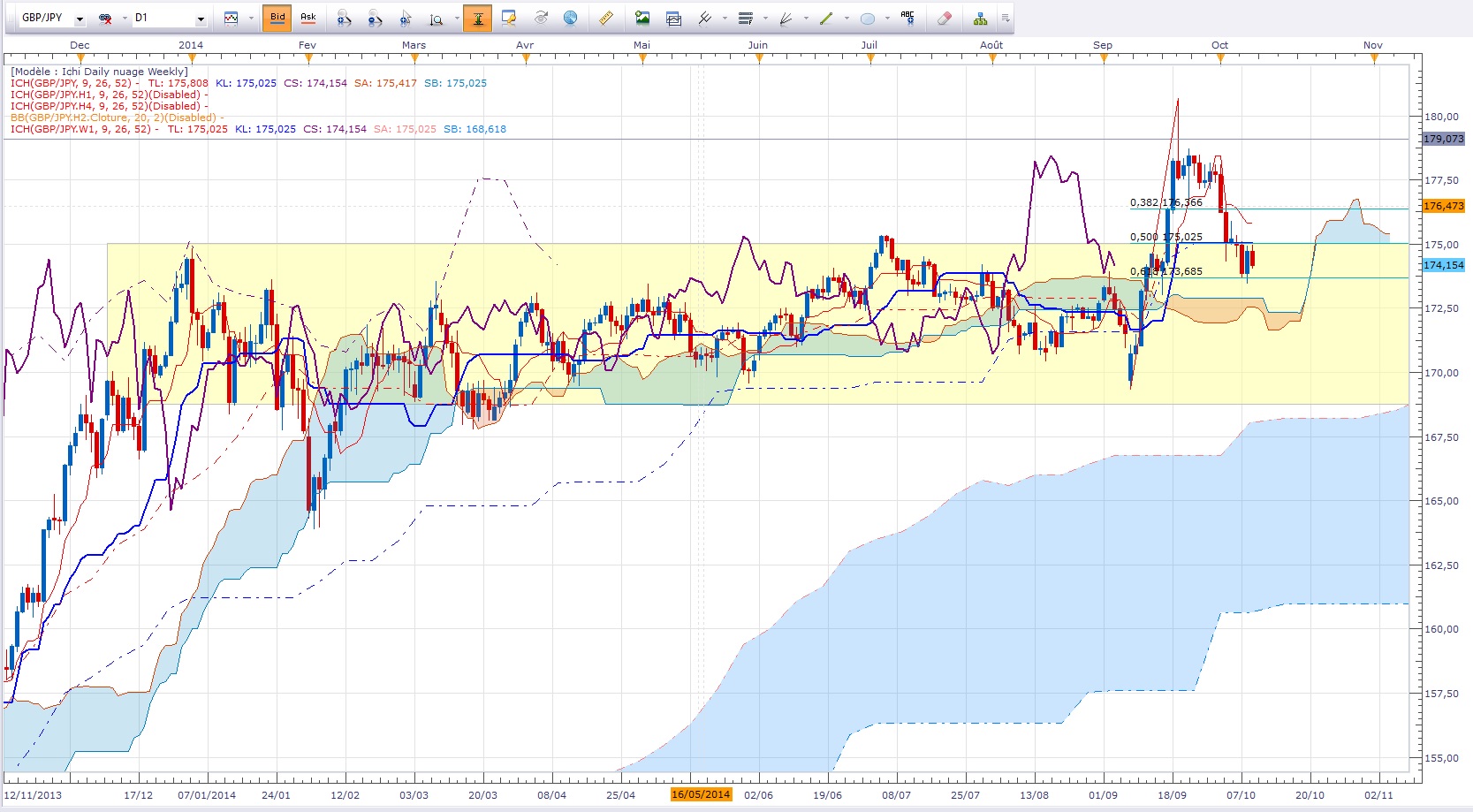Screen dimensions: 1473x812
Task: Click the orange marker under Avr
Action: pyautogui.click(x=526, y=59)
